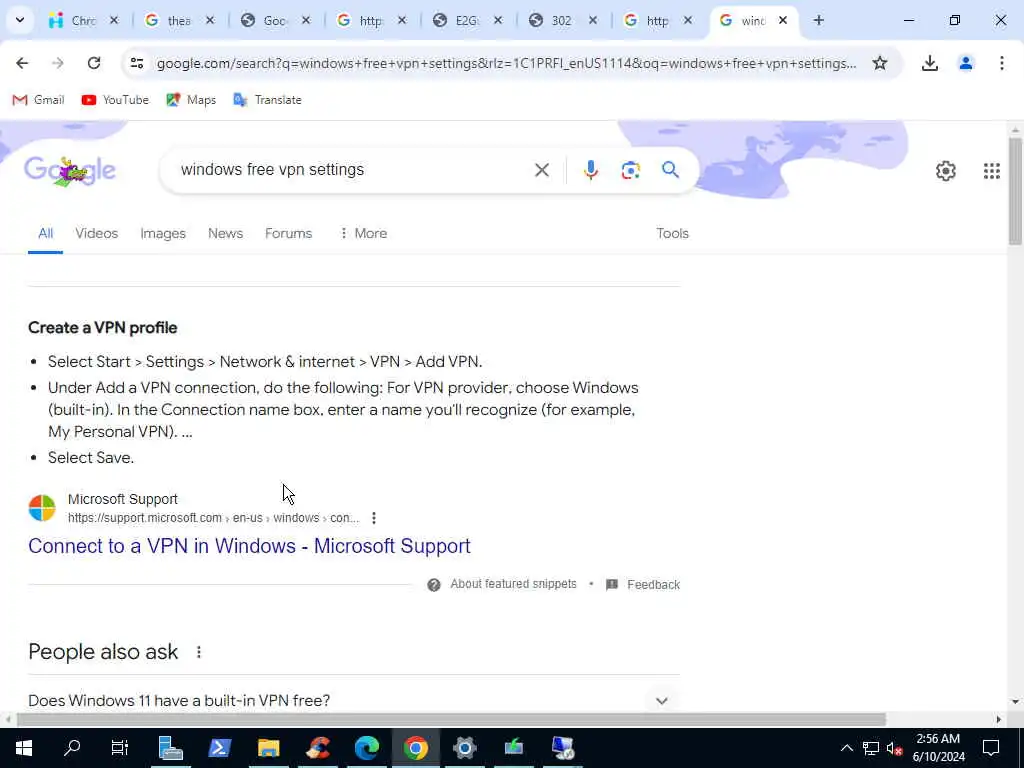Open more options for Microsoft Support result

pyautogui.click(x=374, y=518)
